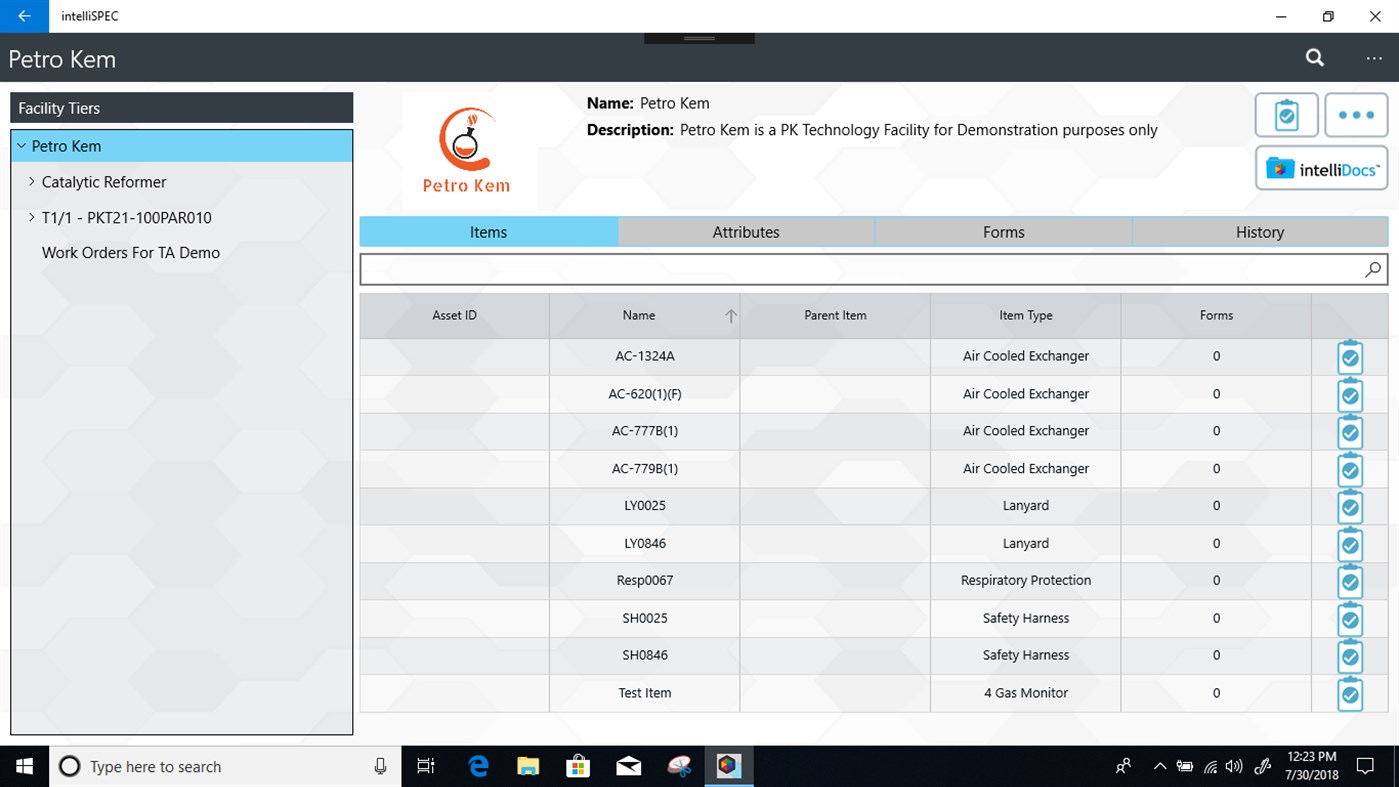Click the search icon inside the items filter box
The height and width of the screenshot is (787, 1399).
pyautogui.click(x=1372, y=268)
